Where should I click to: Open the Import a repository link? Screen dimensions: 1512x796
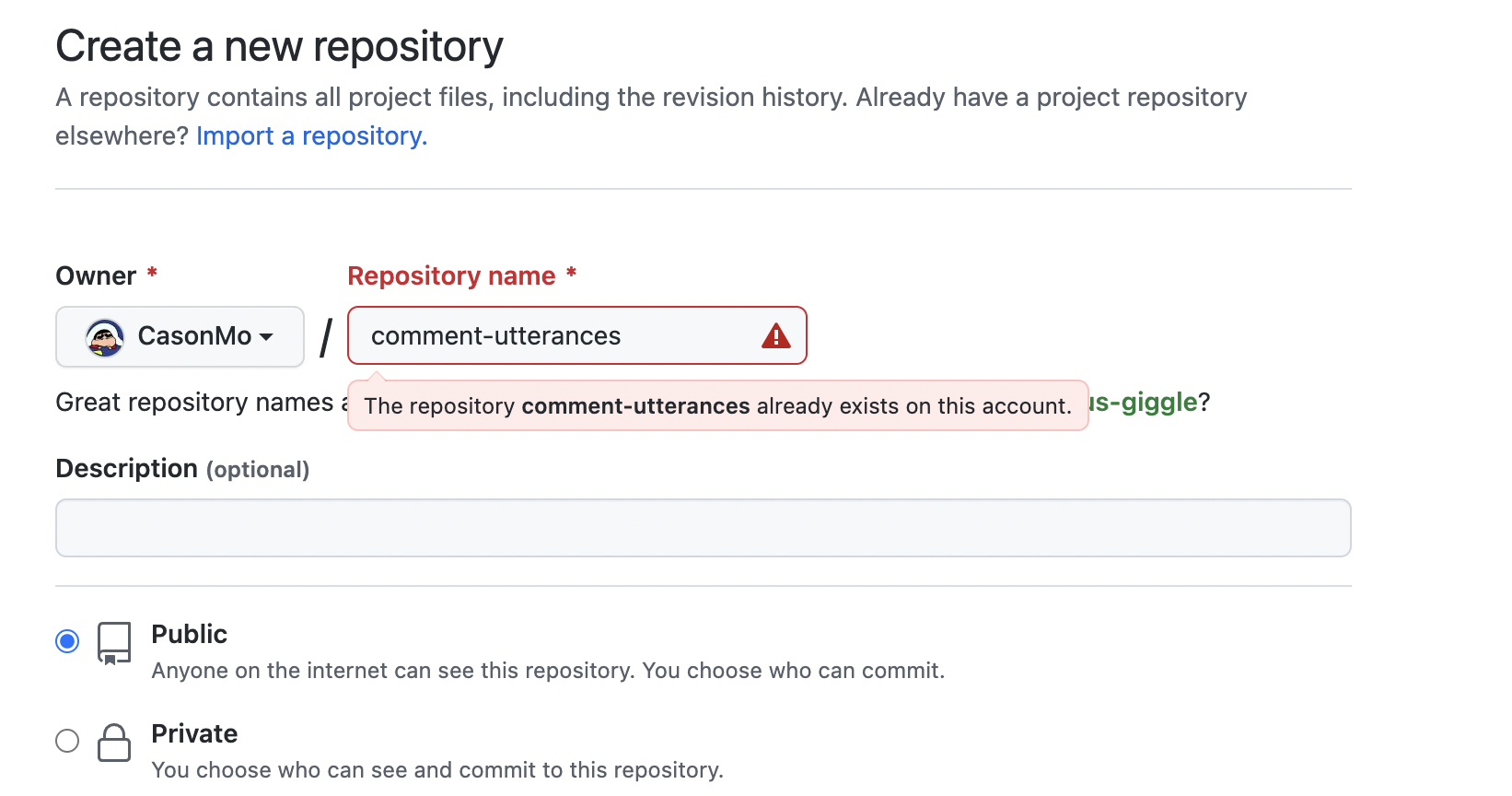tap(311, 136)
